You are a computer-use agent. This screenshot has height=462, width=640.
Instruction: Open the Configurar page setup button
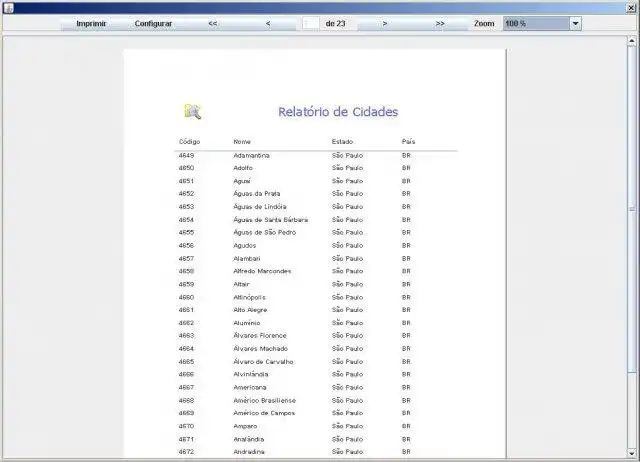[x=153, y=24]
